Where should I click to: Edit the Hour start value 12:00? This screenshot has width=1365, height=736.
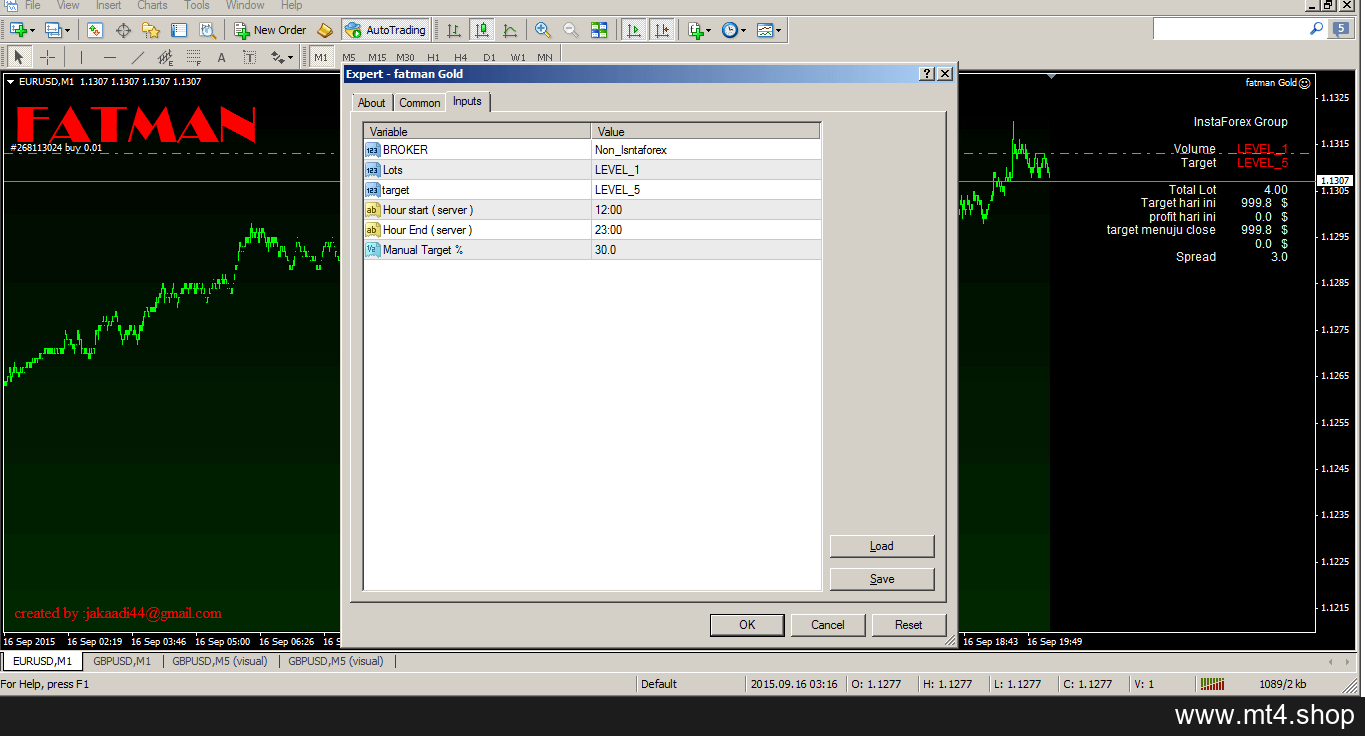(706, 210)
